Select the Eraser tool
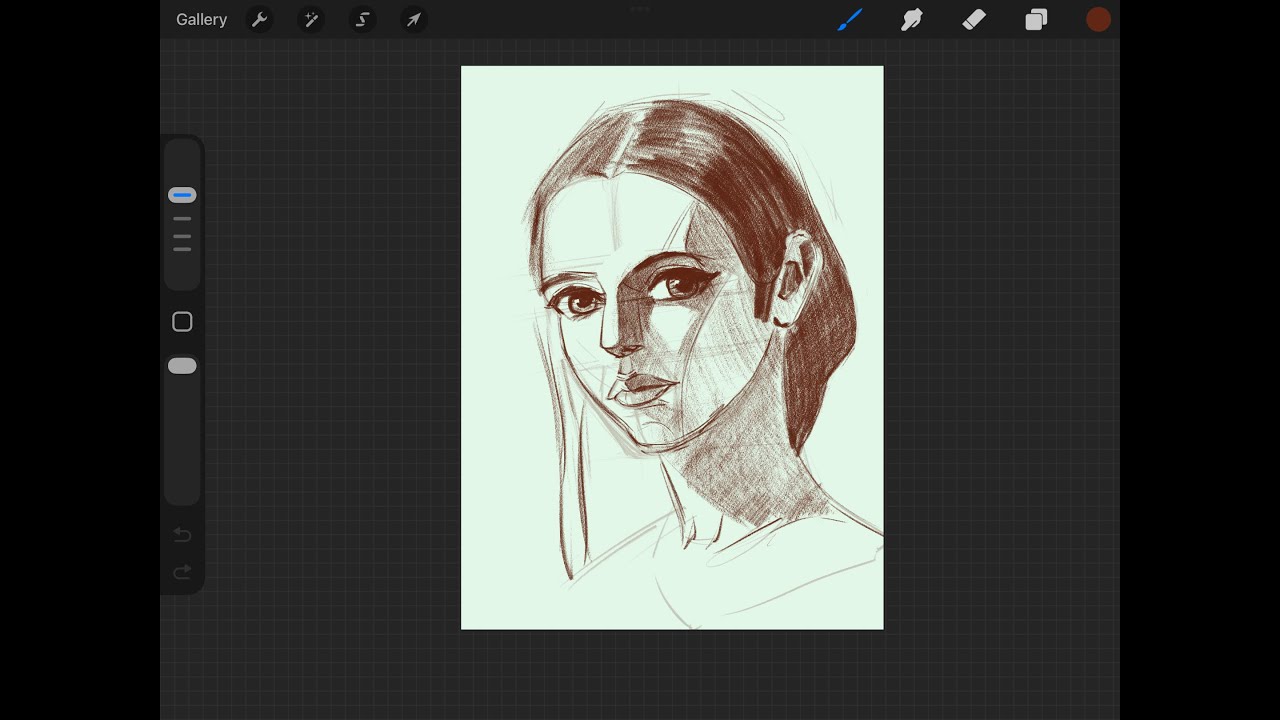The width and height of the screenshot is (1280, 720). click(x=974, y=20)
